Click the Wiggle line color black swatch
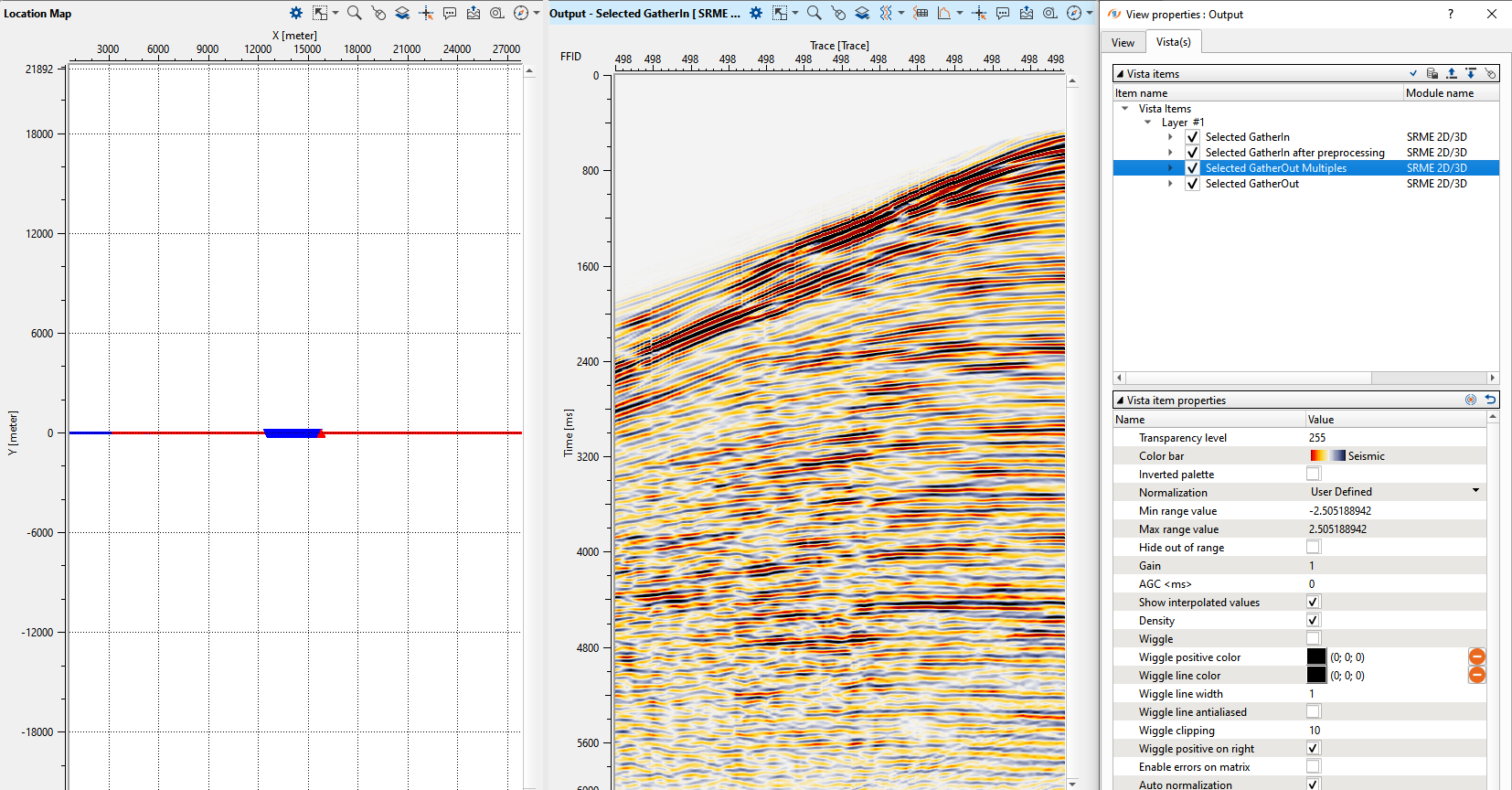 1315,675
